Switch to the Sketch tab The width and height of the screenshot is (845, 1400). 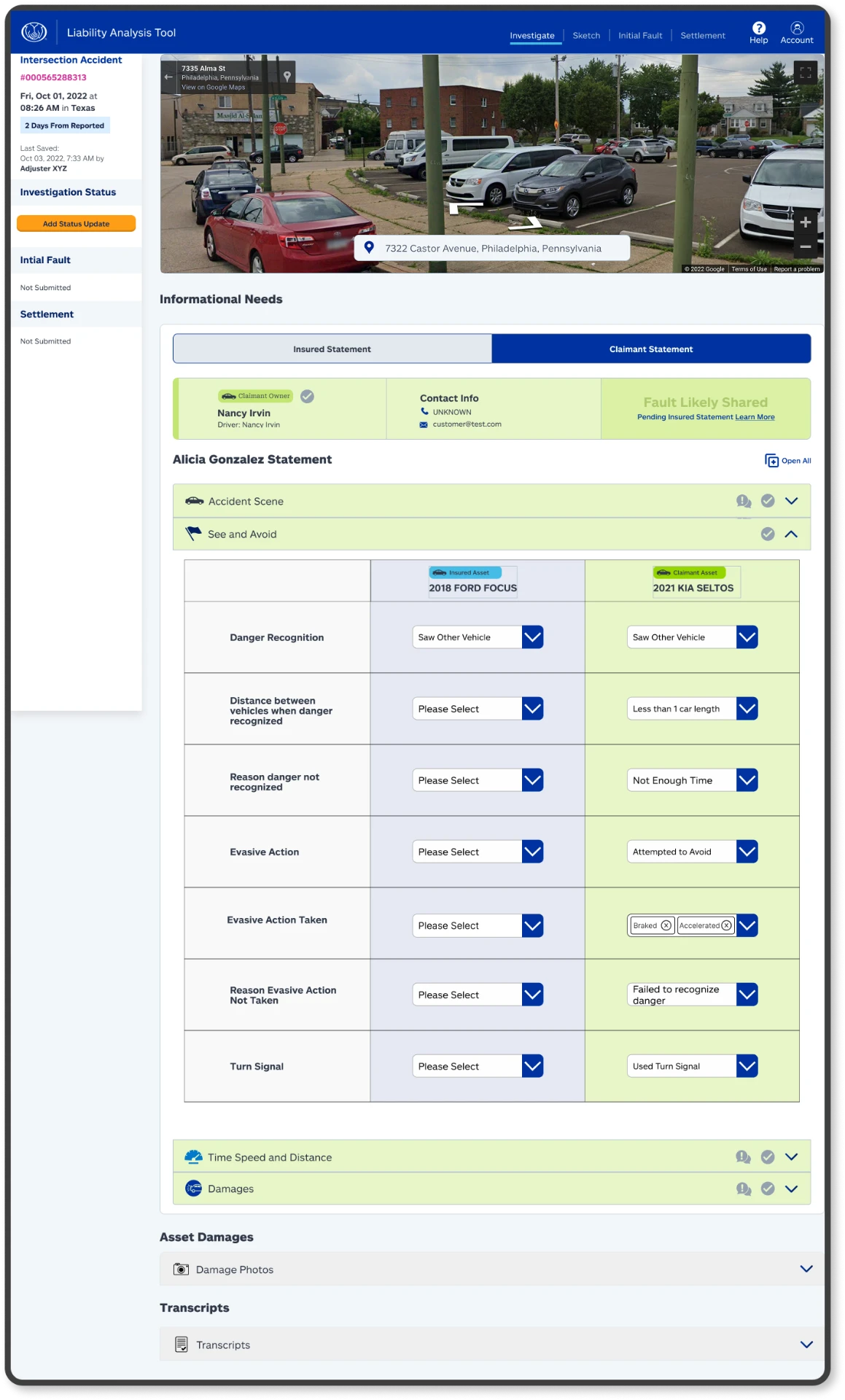[586, 36]
